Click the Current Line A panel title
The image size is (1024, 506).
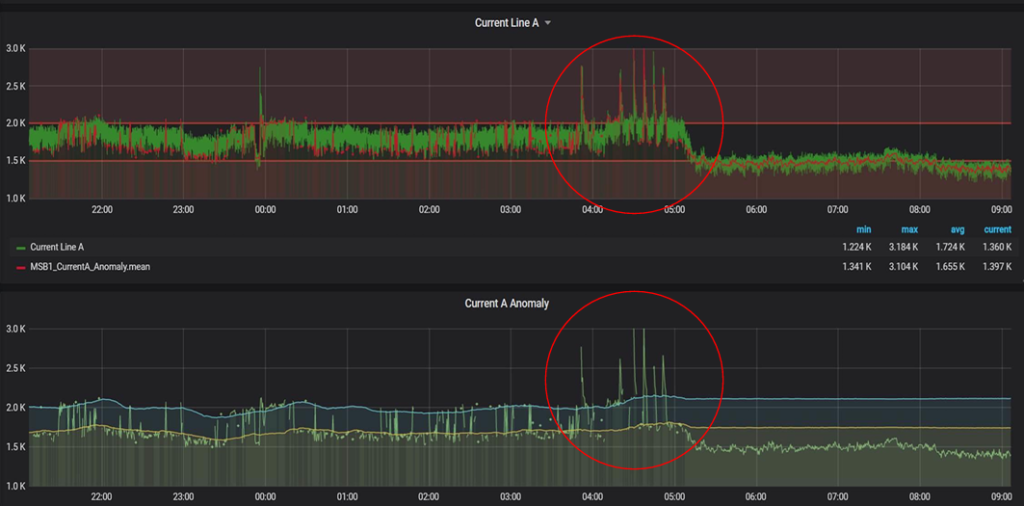point(506,23)
